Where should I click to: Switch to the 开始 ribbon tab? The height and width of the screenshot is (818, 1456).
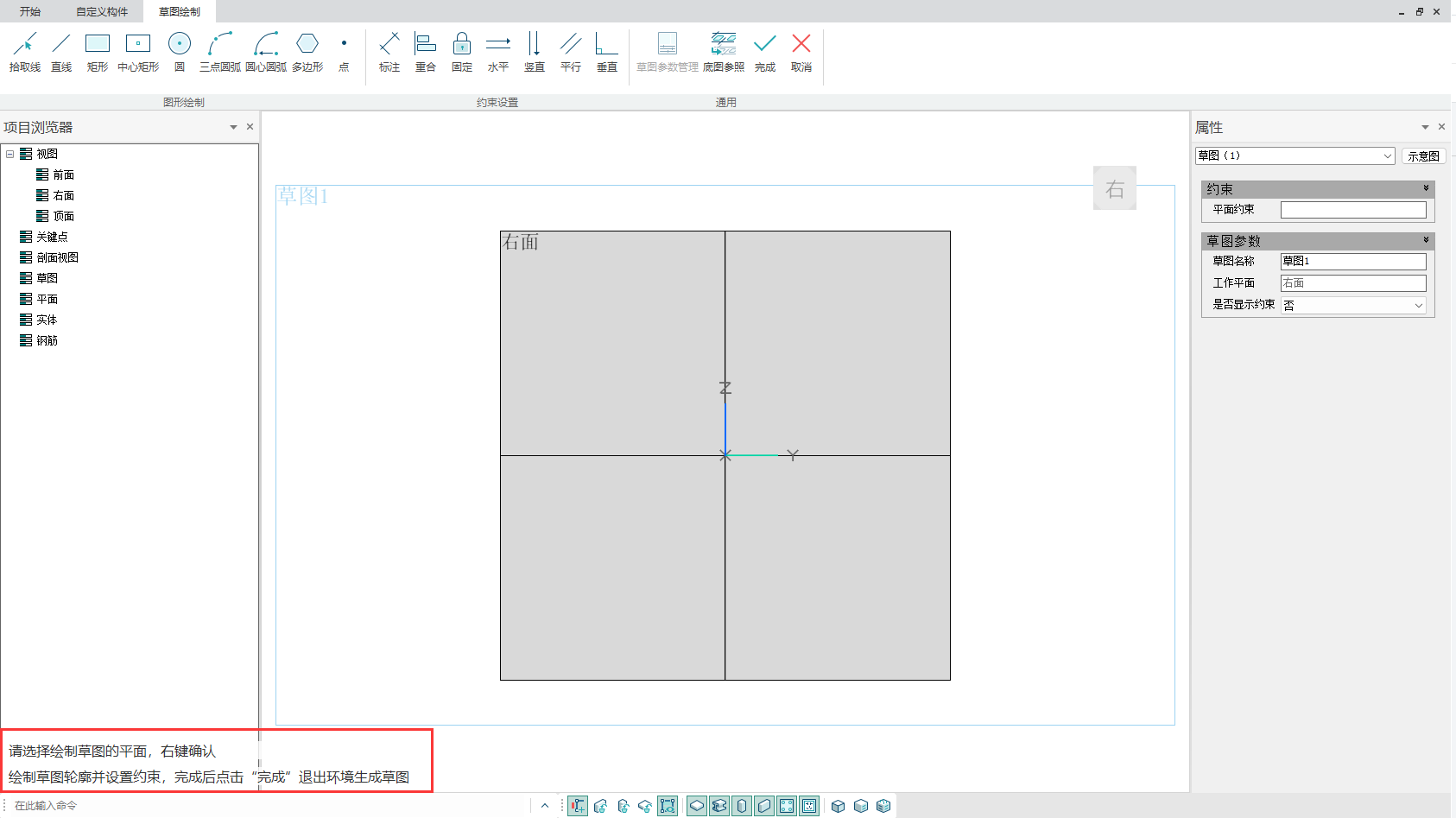click(30, 11)
